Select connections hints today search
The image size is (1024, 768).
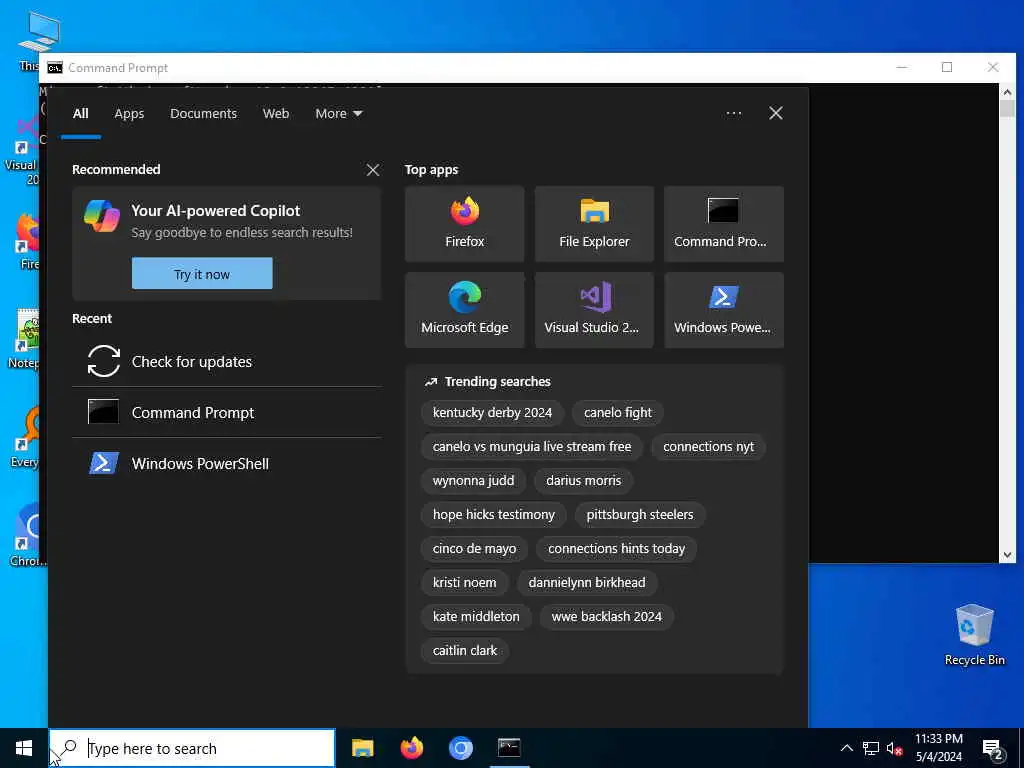[616, 549]
